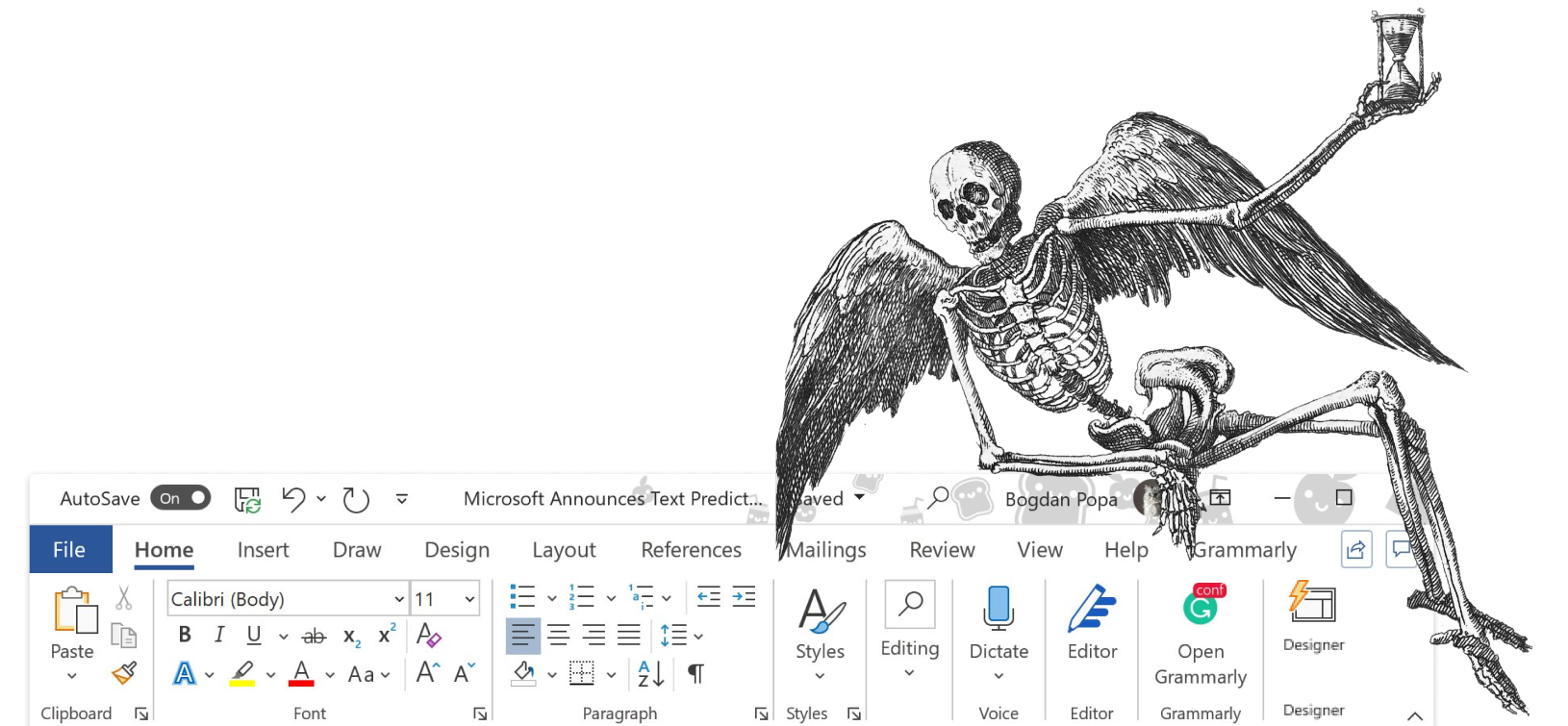The width and height of the screenshot is (1568, 726).
Task: Increase indent of paragraph
Action: coord(744,597)
